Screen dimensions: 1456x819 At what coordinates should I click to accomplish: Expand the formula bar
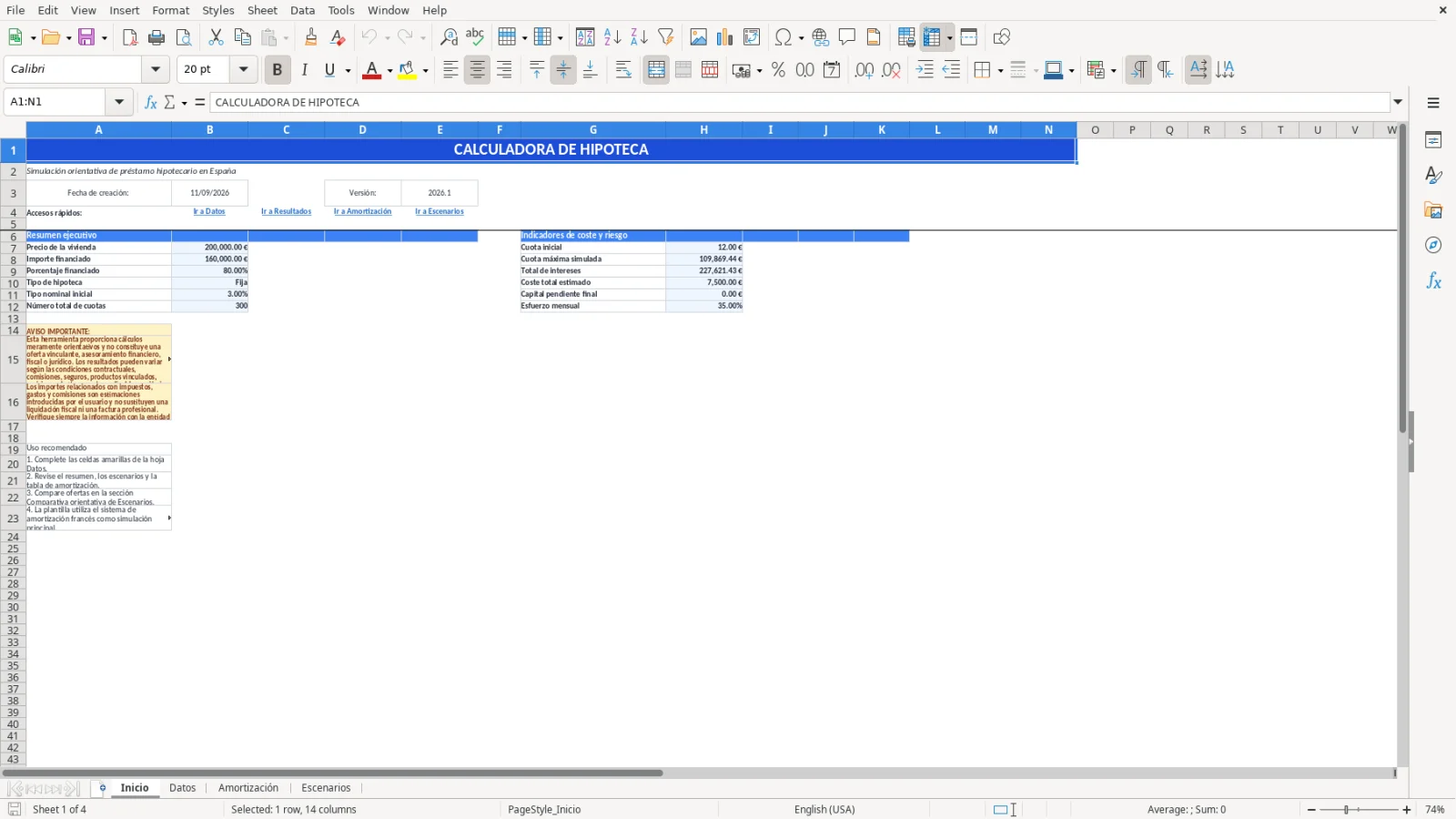coord(1399,102)
